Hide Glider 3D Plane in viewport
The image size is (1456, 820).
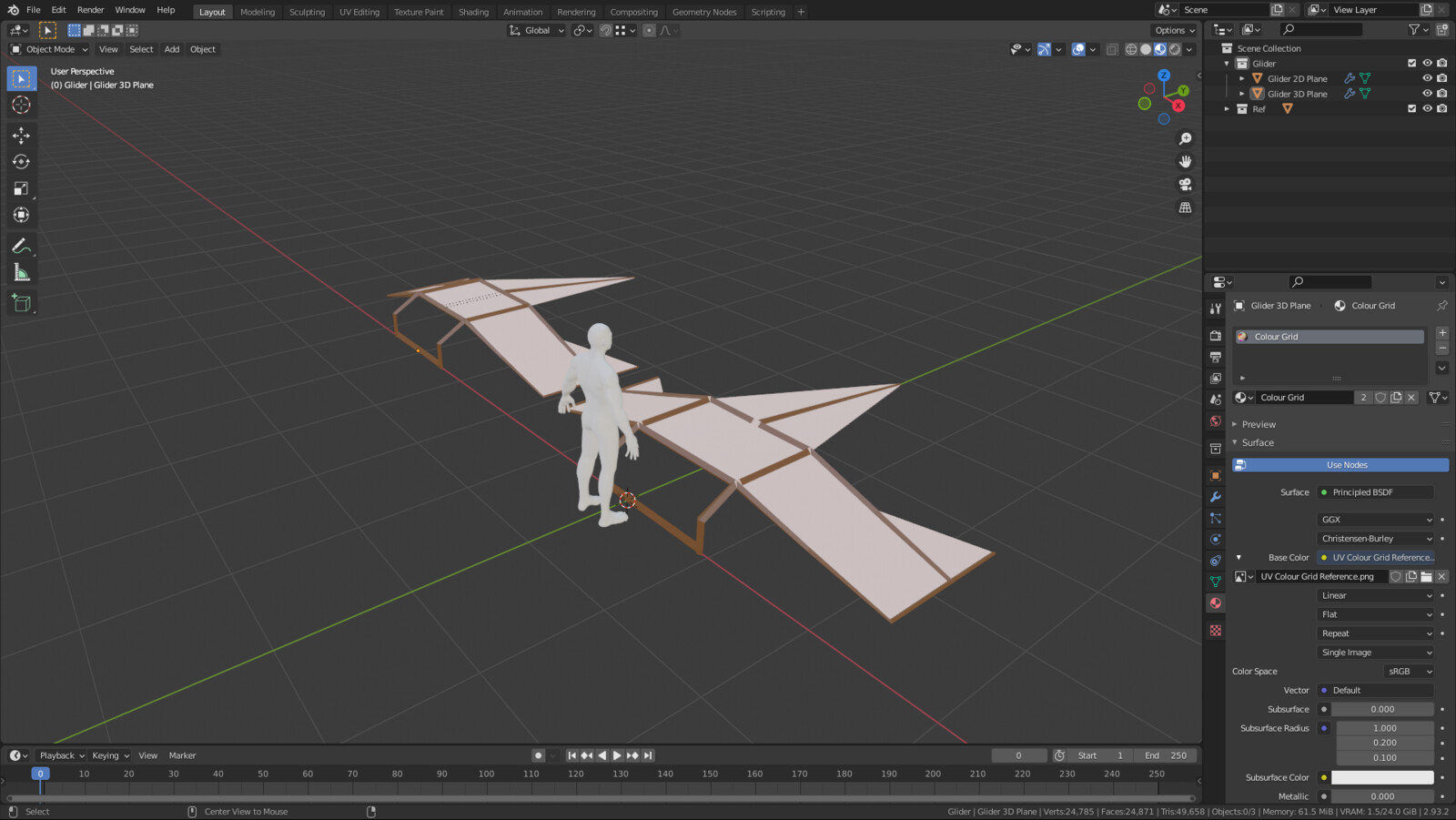pyautogui.click(x=1427, y=94)
